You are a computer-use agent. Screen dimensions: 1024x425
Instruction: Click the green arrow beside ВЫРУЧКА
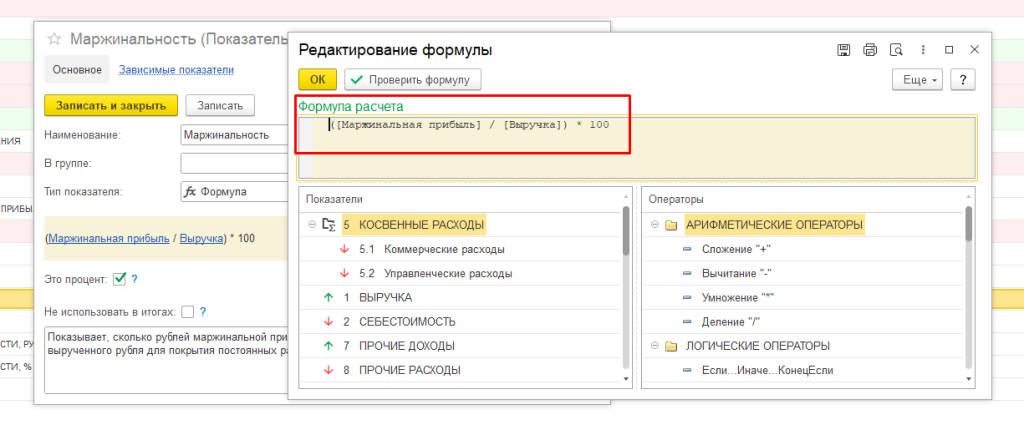point(328,298)
